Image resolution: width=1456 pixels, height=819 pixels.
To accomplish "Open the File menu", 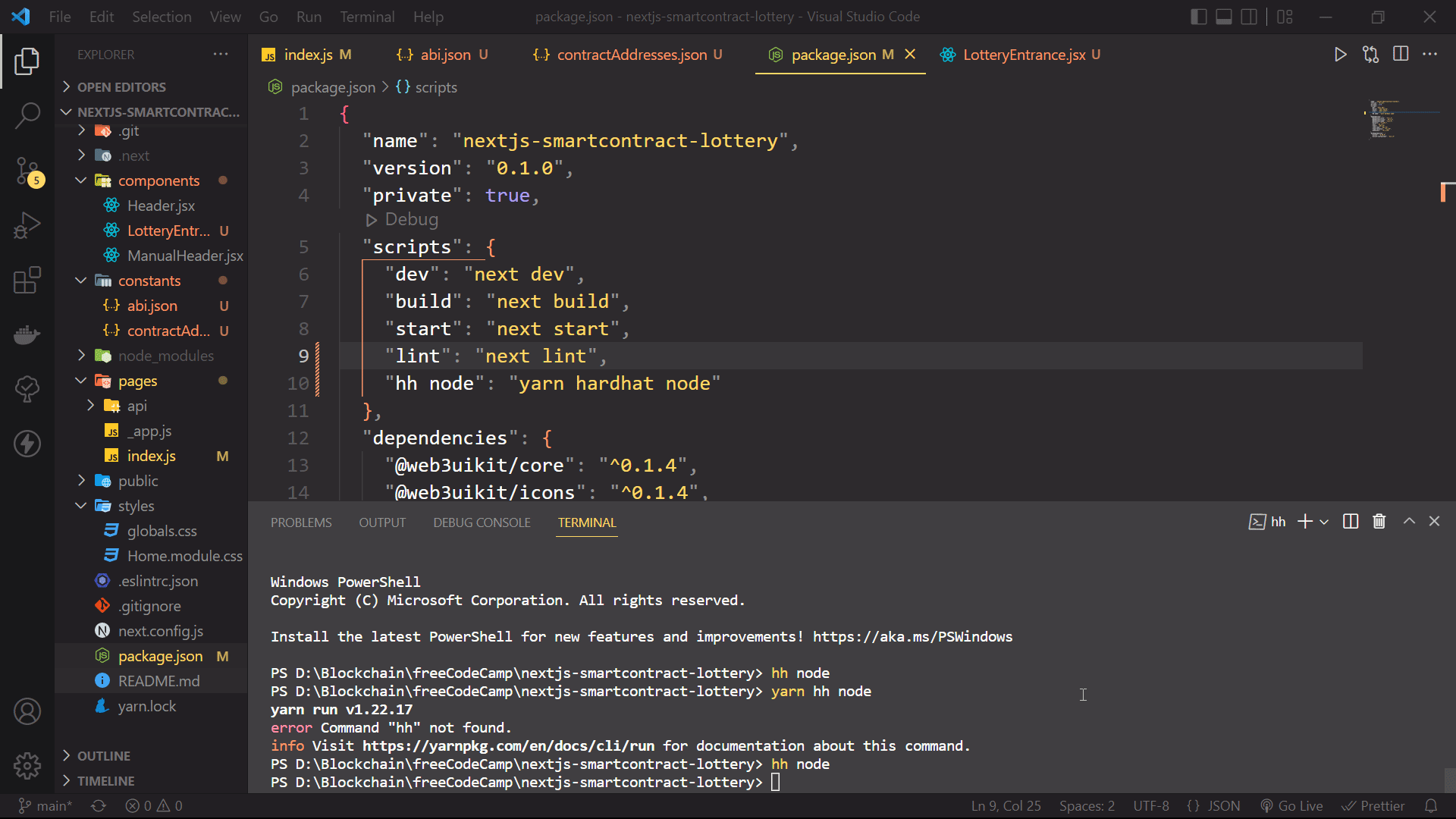I will tap(60, 17).
